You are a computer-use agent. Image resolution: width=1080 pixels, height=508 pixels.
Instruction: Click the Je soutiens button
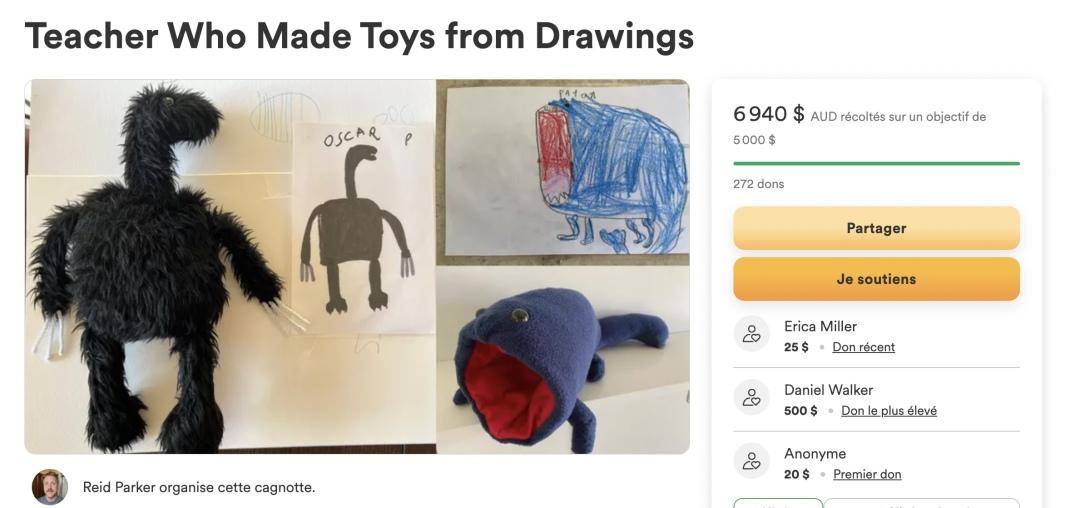(x=876, y=279)
